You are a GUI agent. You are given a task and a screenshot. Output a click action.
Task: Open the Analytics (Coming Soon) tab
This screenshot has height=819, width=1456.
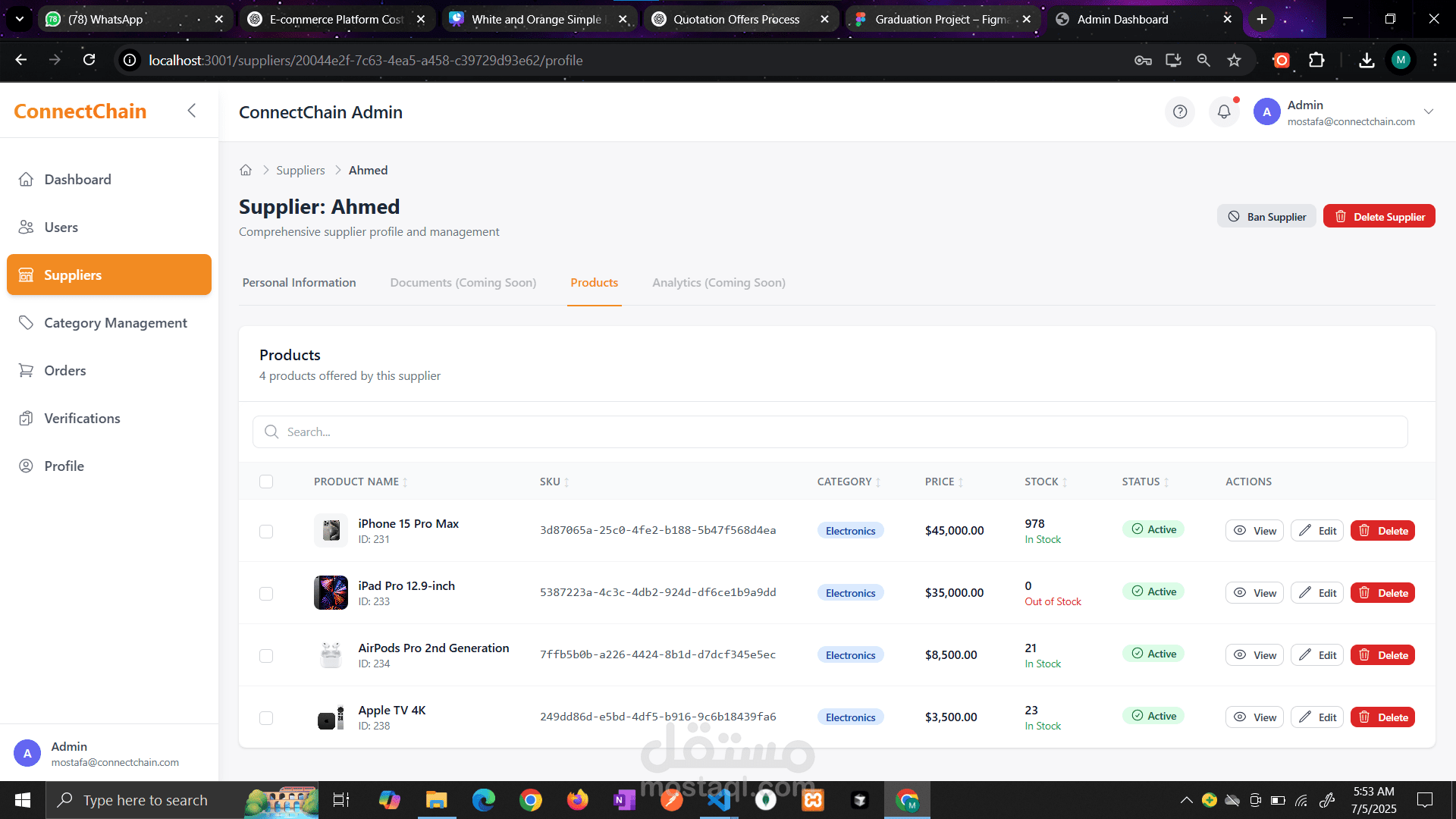coord(718,283)
